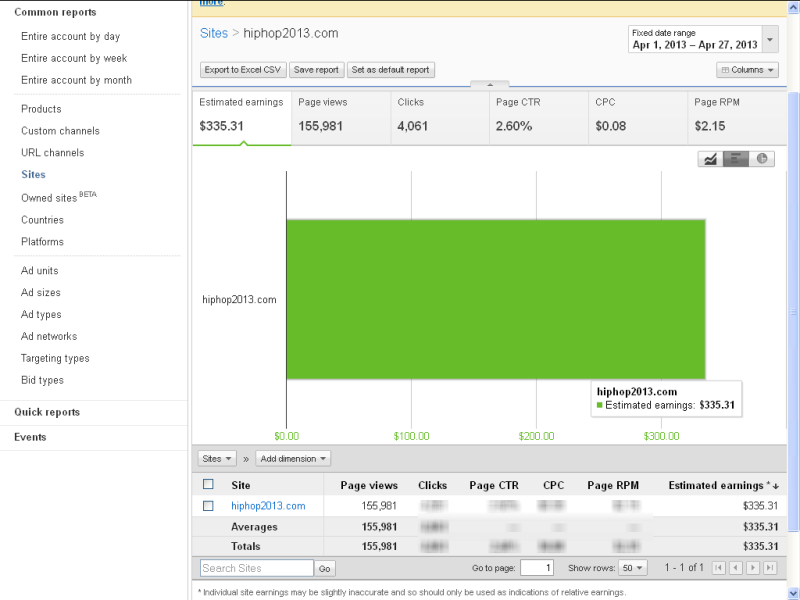Select the Page CTR metric tab
The height and width of the screenshot is (600, 800).
539,118
